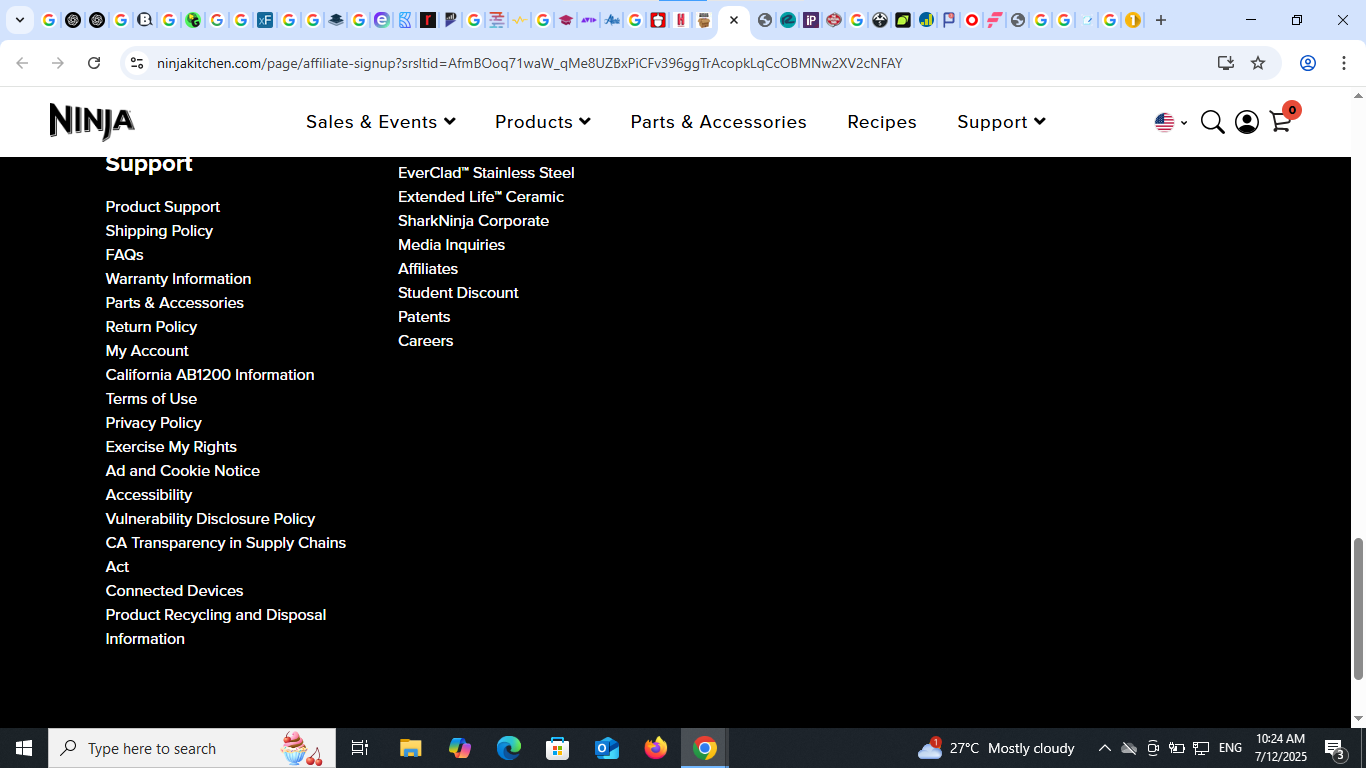Click the taskbar search box
This screenshot has height=768, width=1366.
pyautogui.click(x=192, y=748)
